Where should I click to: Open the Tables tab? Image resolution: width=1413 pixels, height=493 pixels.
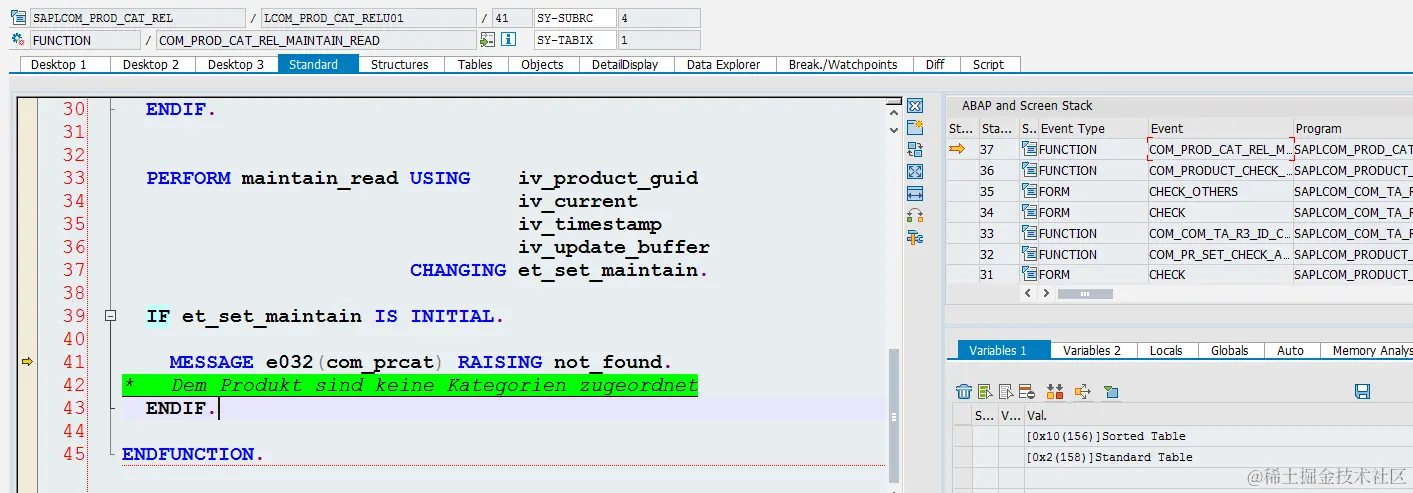(475, 64)
